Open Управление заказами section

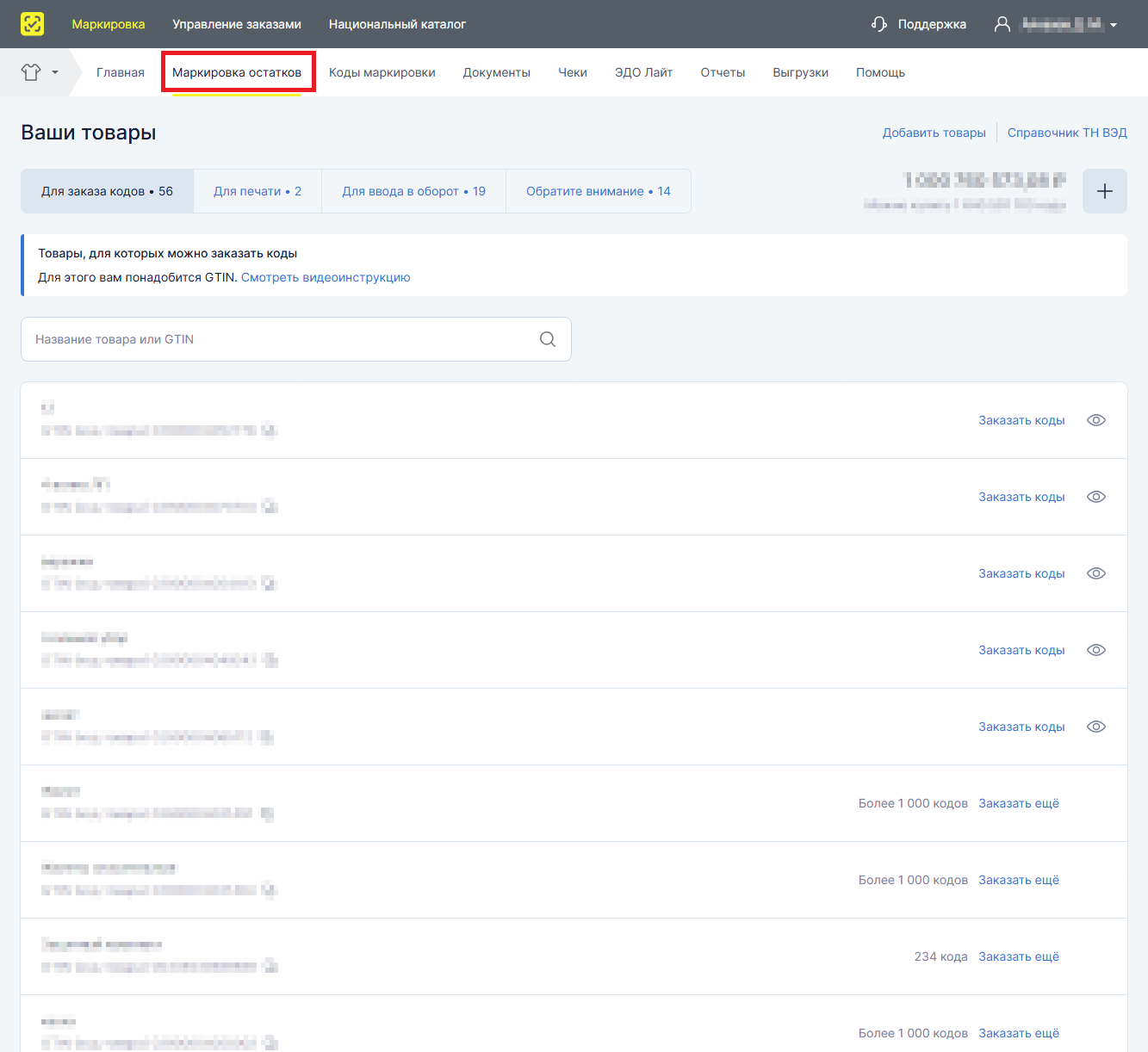click(237, 24)
